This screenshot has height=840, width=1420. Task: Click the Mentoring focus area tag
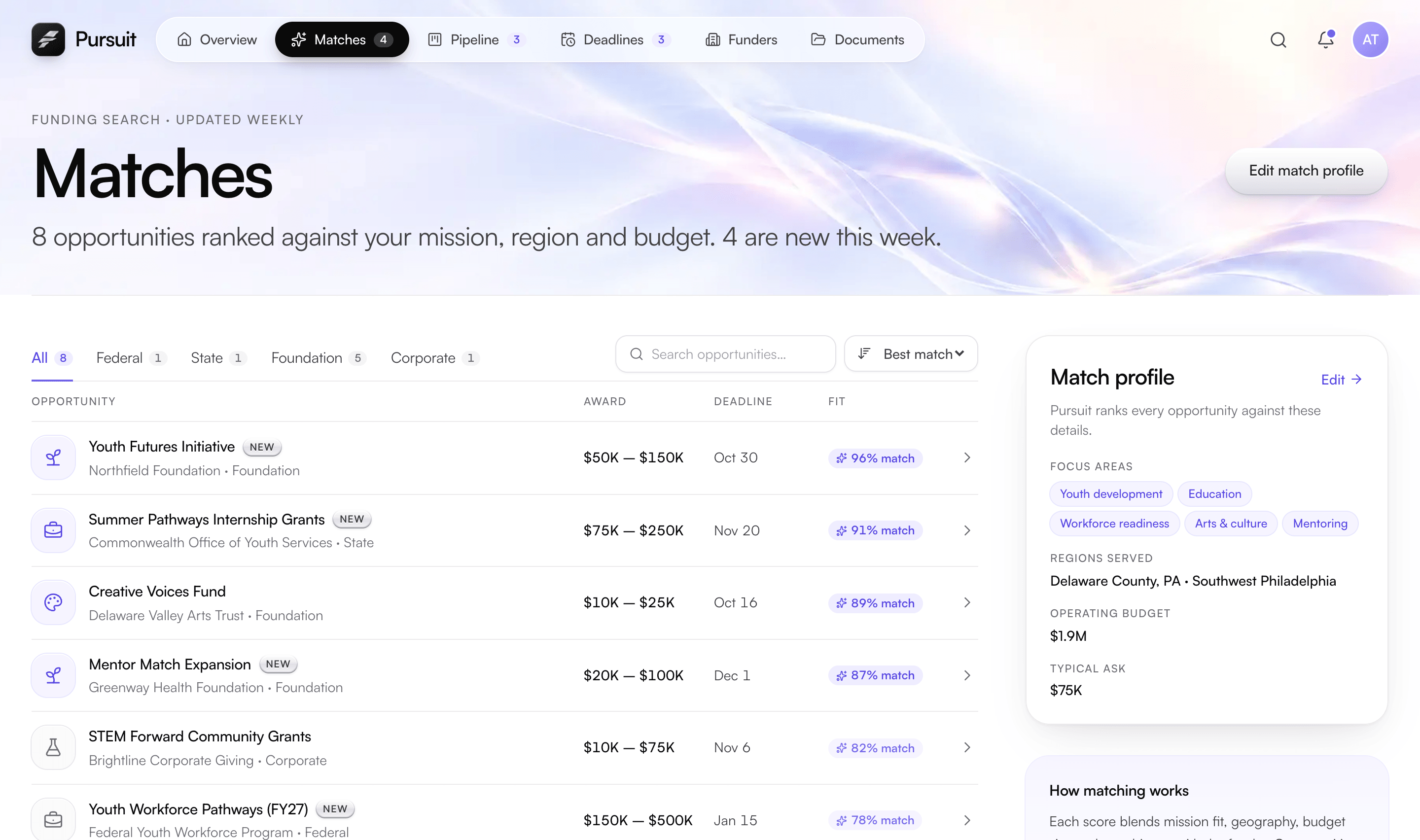pyautogui.click(x=1320, y=523)
